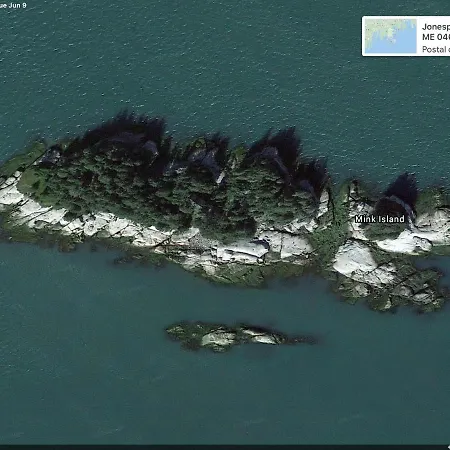This screenshot has height=450, width=450.
Task: Click the Jonesport place name in the card
Action: click(436, 27)
